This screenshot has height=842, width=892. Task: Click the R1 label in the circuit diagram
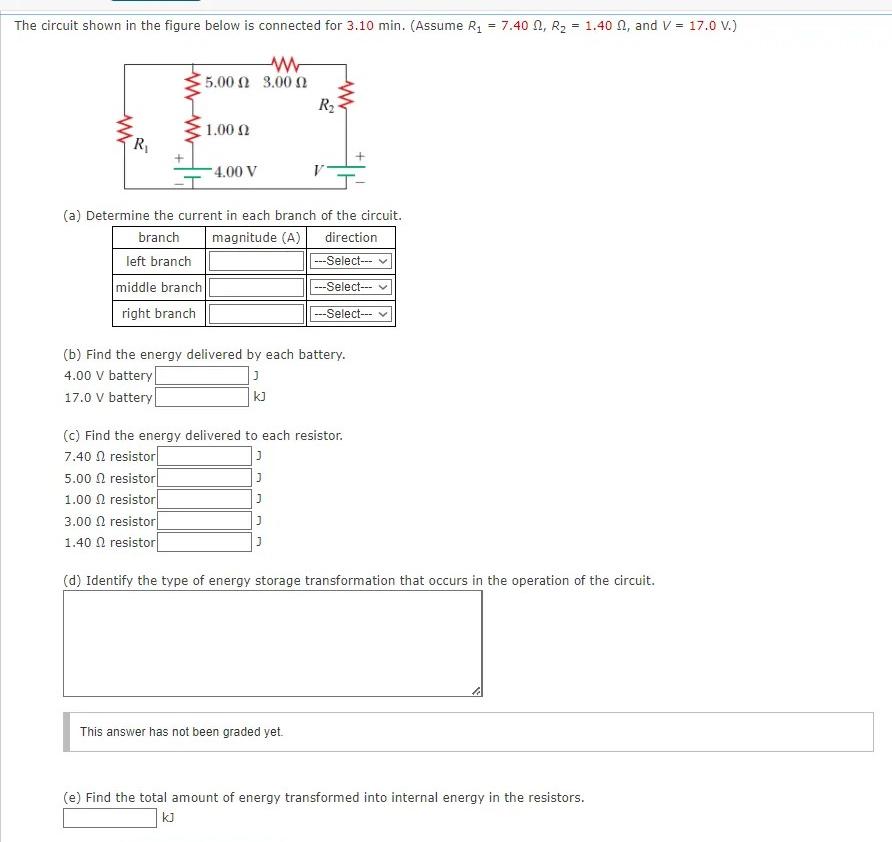point(141,145)
